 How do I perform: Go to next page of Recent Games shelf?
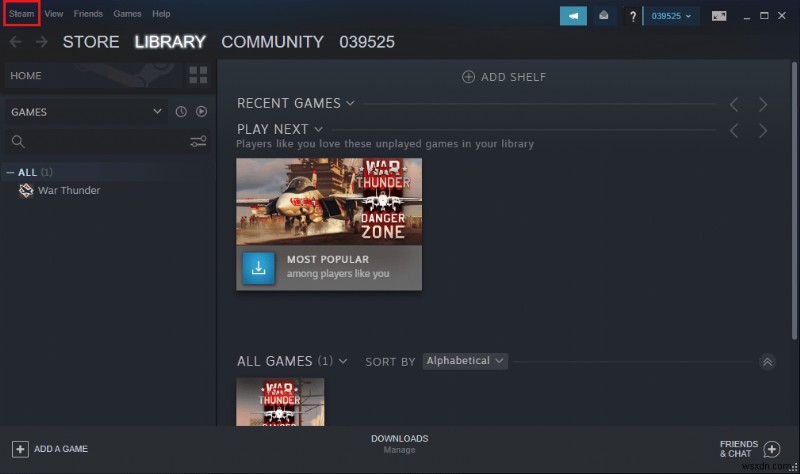(763, 105)
